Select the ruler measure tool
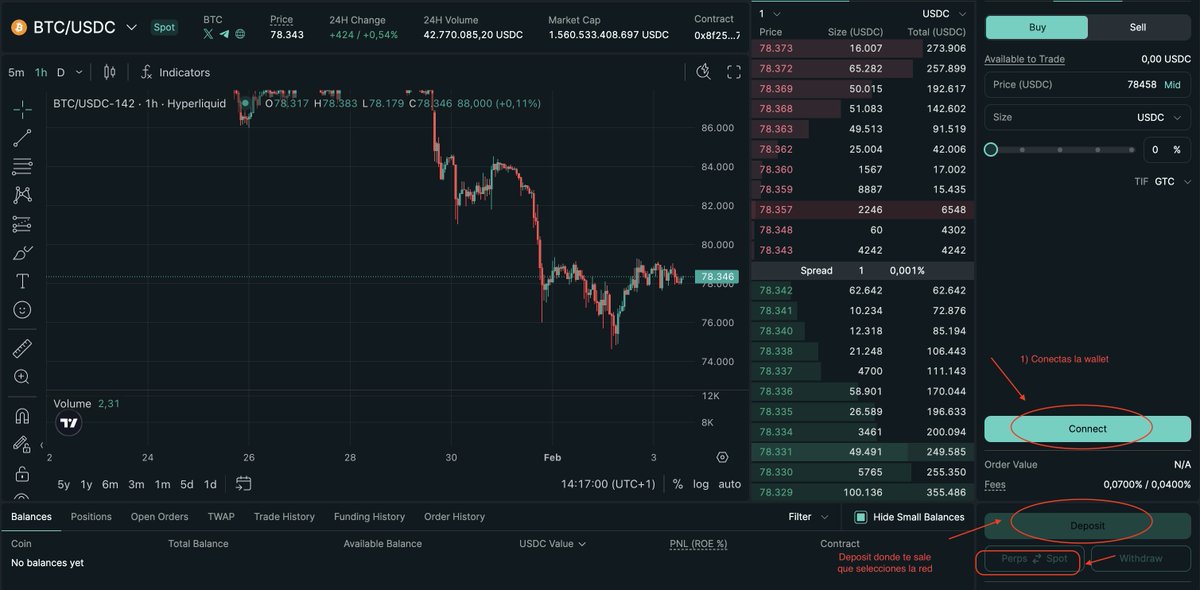Image resolution: width=1200 pixels, height=590 pixels. 22,349
